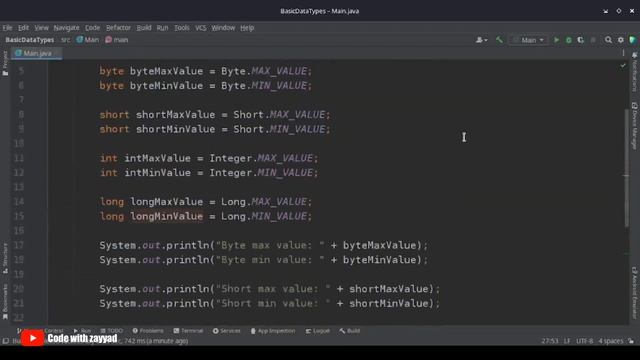Open the VCS menu
640x360 pixels.
point(200,28)
